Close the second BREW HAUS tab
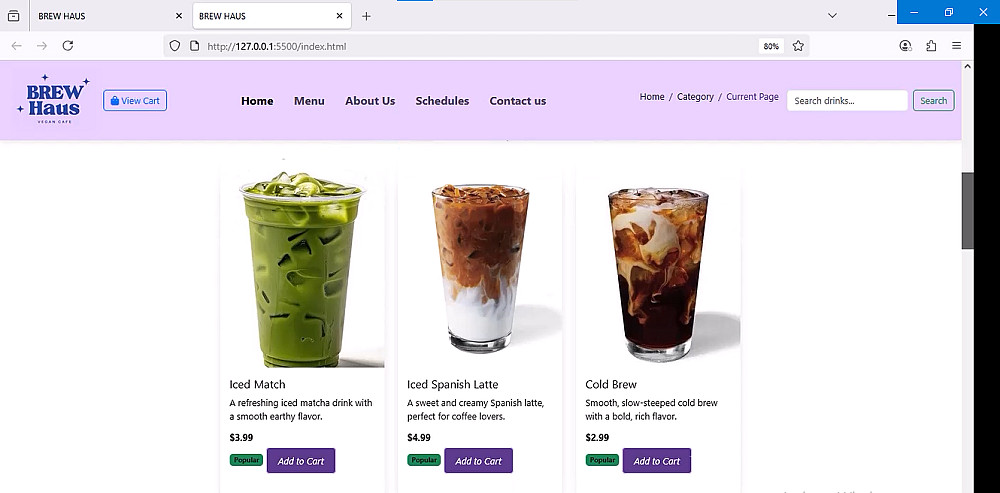1000x493 pixels. (339, 16)
